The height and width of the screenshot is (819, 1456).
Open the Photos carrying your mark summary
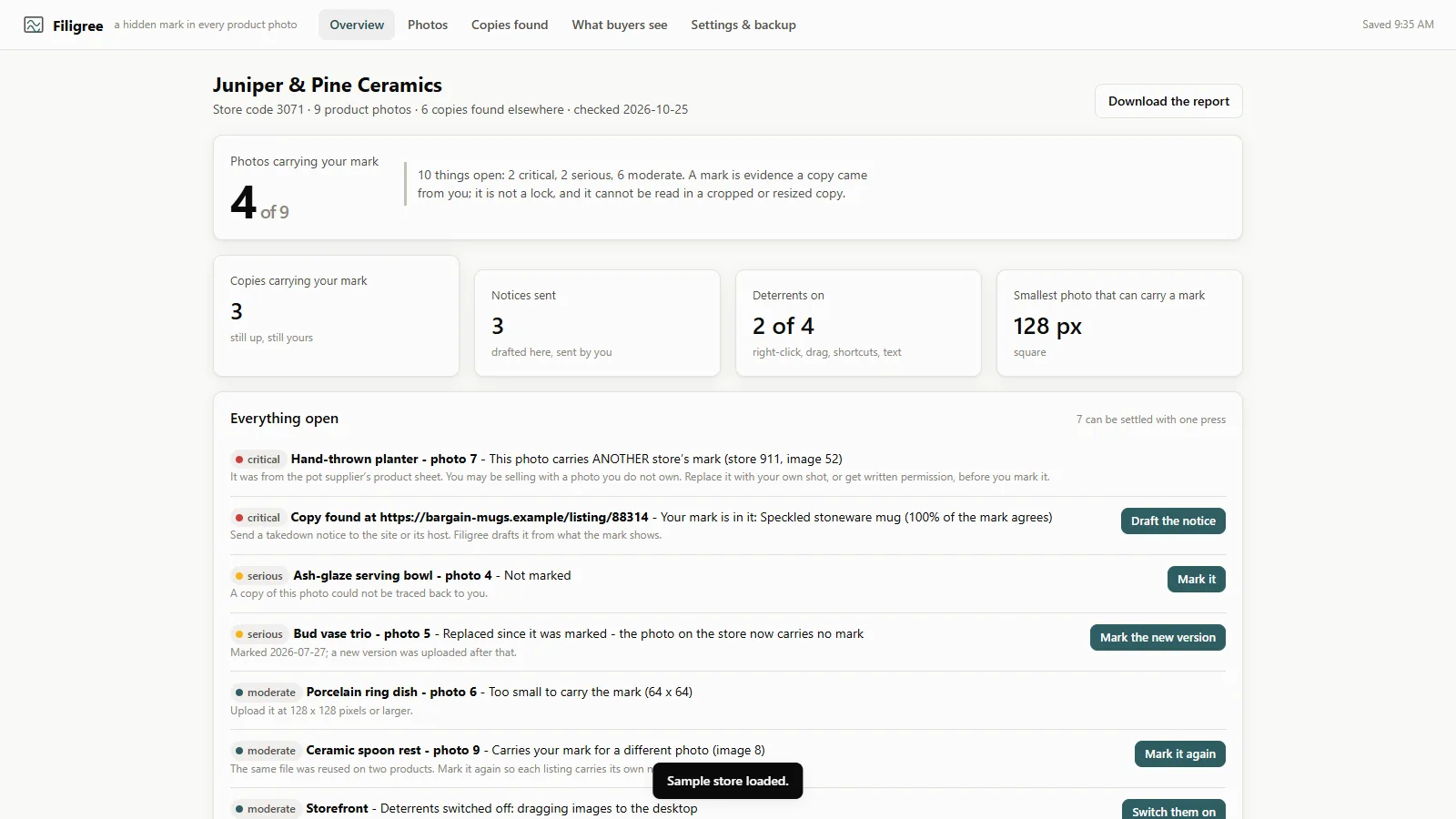tap(728, 187)
